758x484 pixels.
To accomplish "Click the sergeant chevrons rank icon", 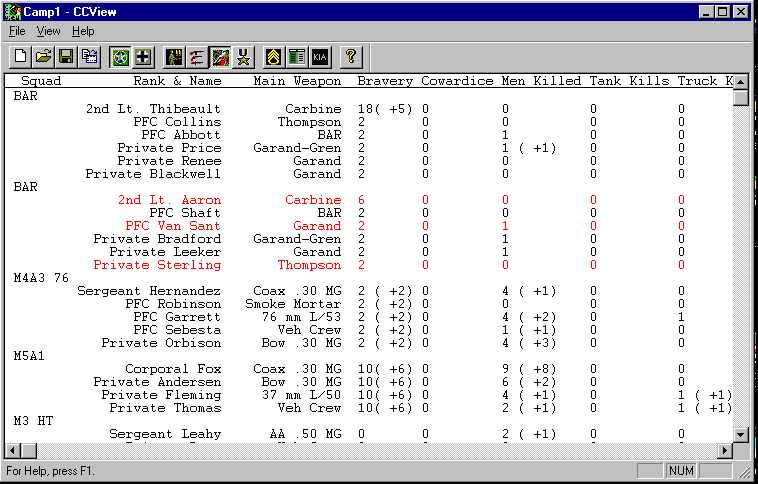I will click(274, 57).
